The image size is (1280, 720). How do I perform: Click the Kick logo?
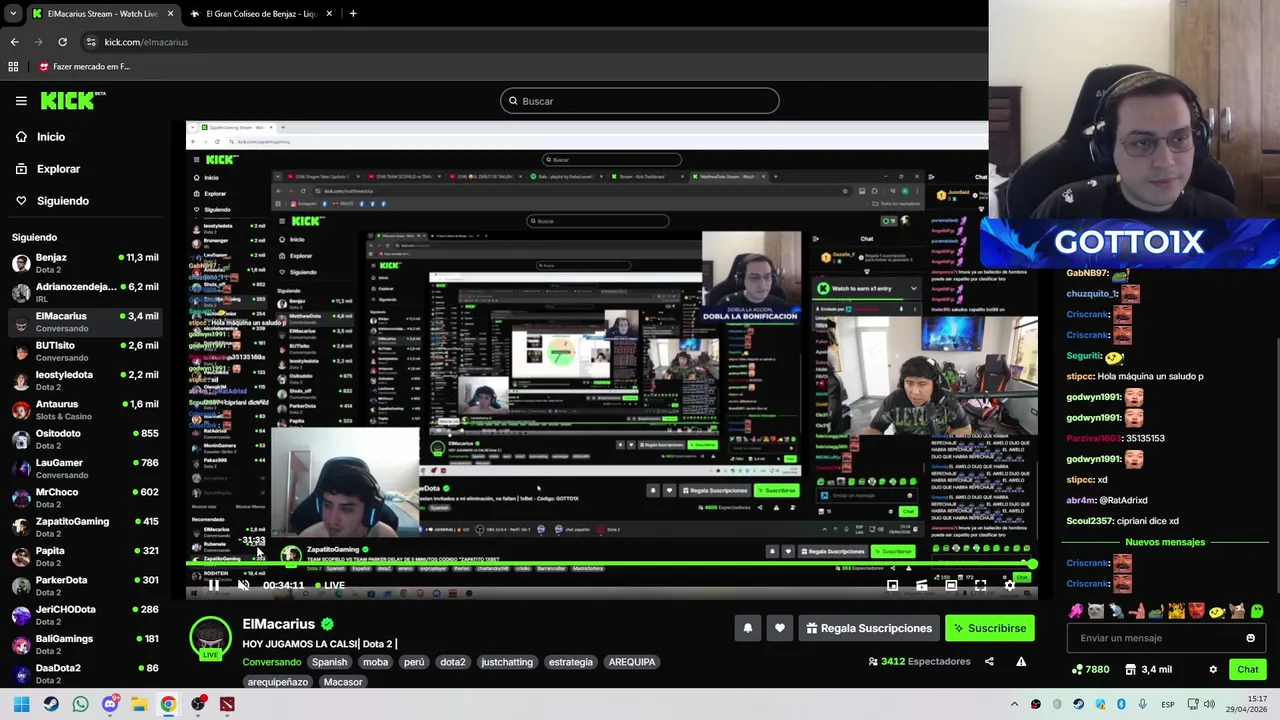(72, 100)
